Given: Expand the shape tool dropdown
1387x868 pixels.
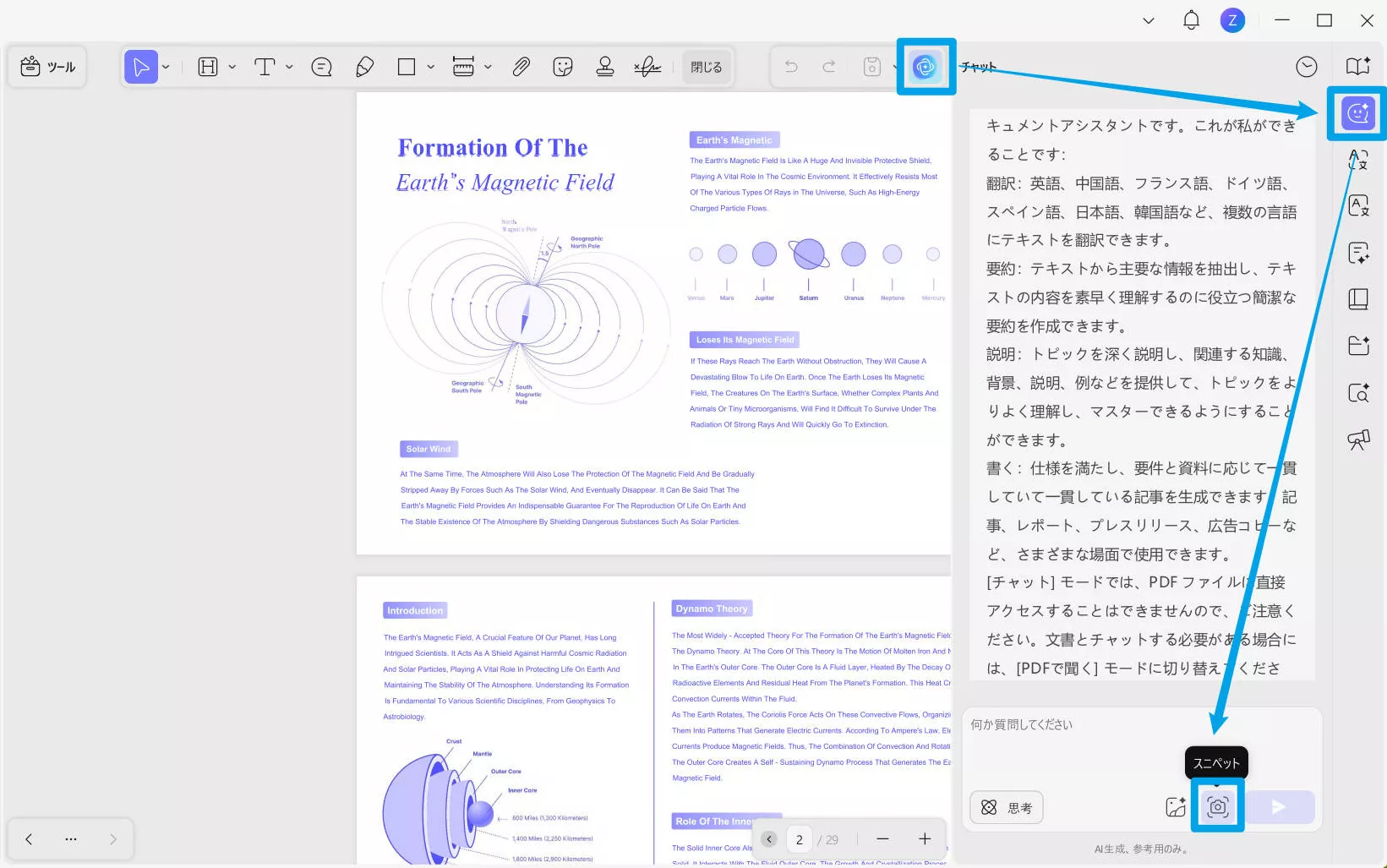Looking at the screenshot, I should (x=430, y=66).
